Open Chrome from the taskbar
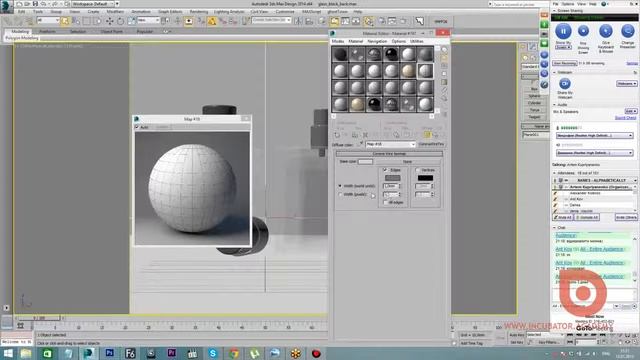This screenshot has height=360, width=640. click(233, 353)
